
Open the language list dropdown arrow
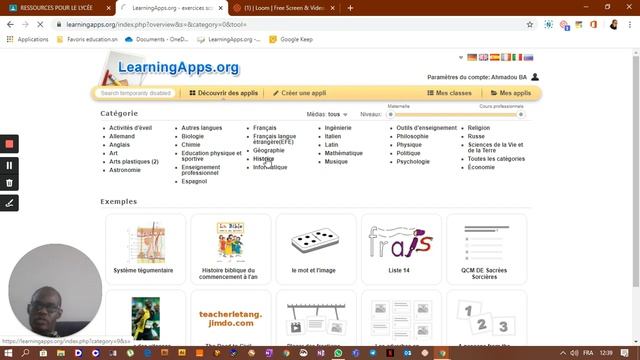[x=461, y=58]
